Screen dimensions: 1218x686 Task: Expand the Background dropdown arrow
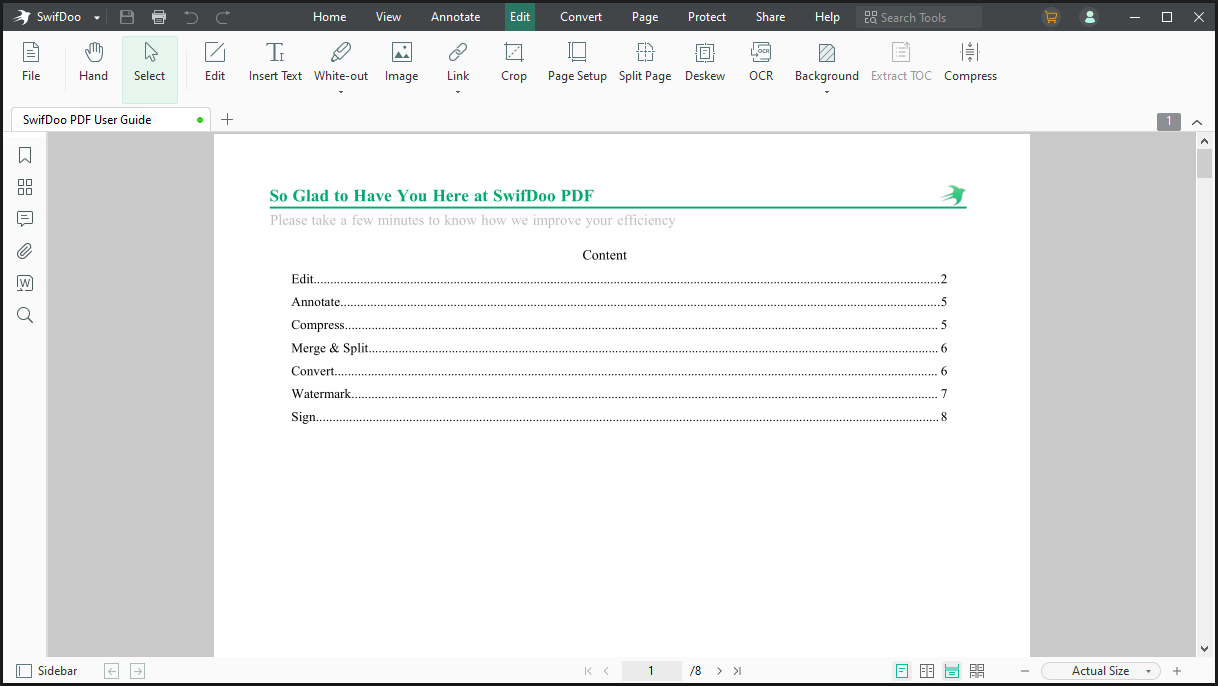tap(827, 92)
